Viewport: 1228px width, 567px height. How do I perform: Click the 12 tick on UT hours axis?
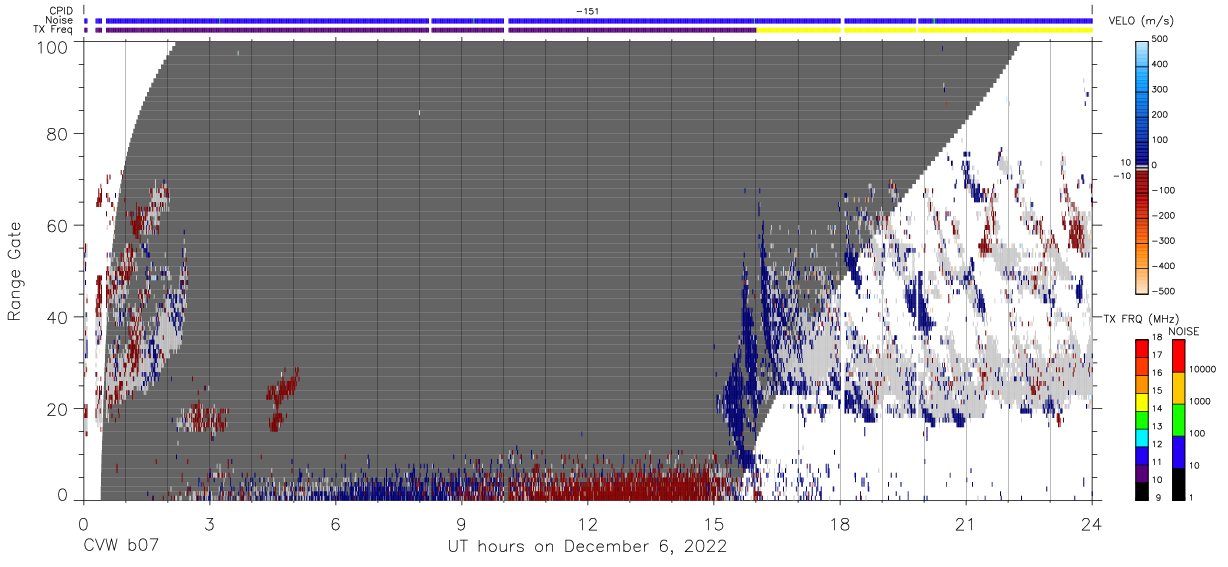point(587,524)
